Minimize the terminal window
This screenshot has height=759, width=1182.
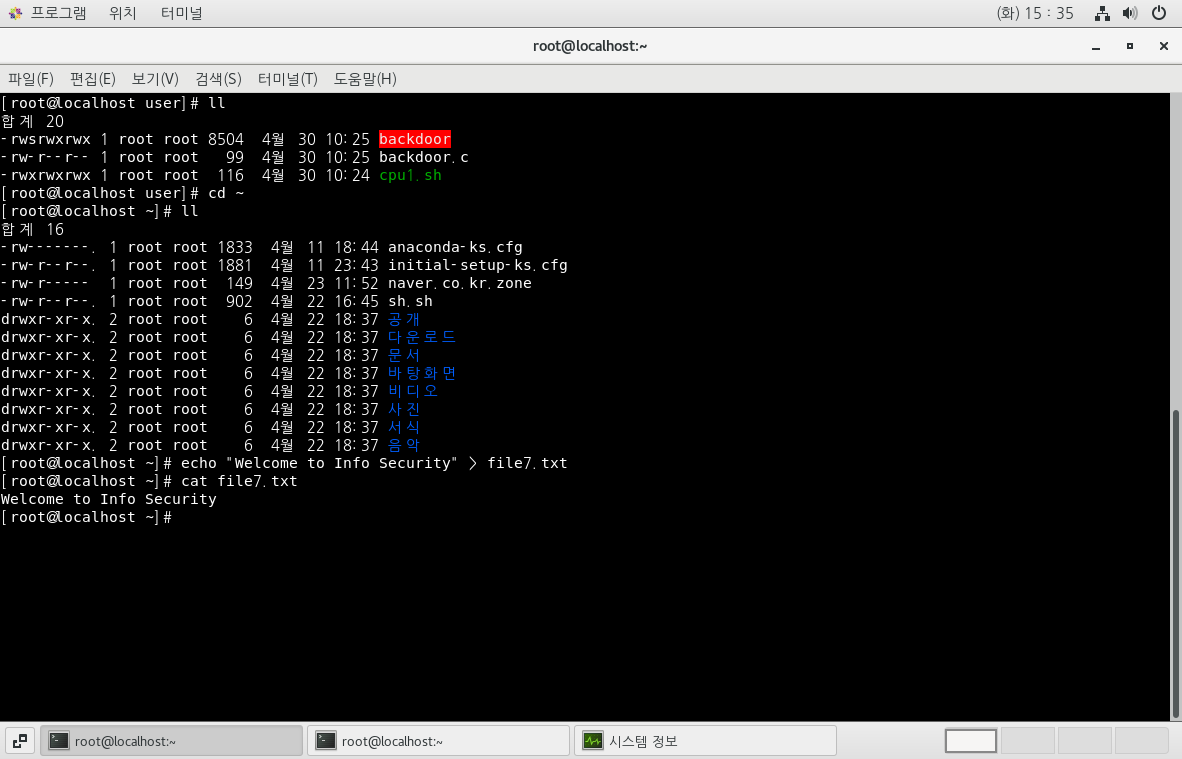[x=1096, y=47]
